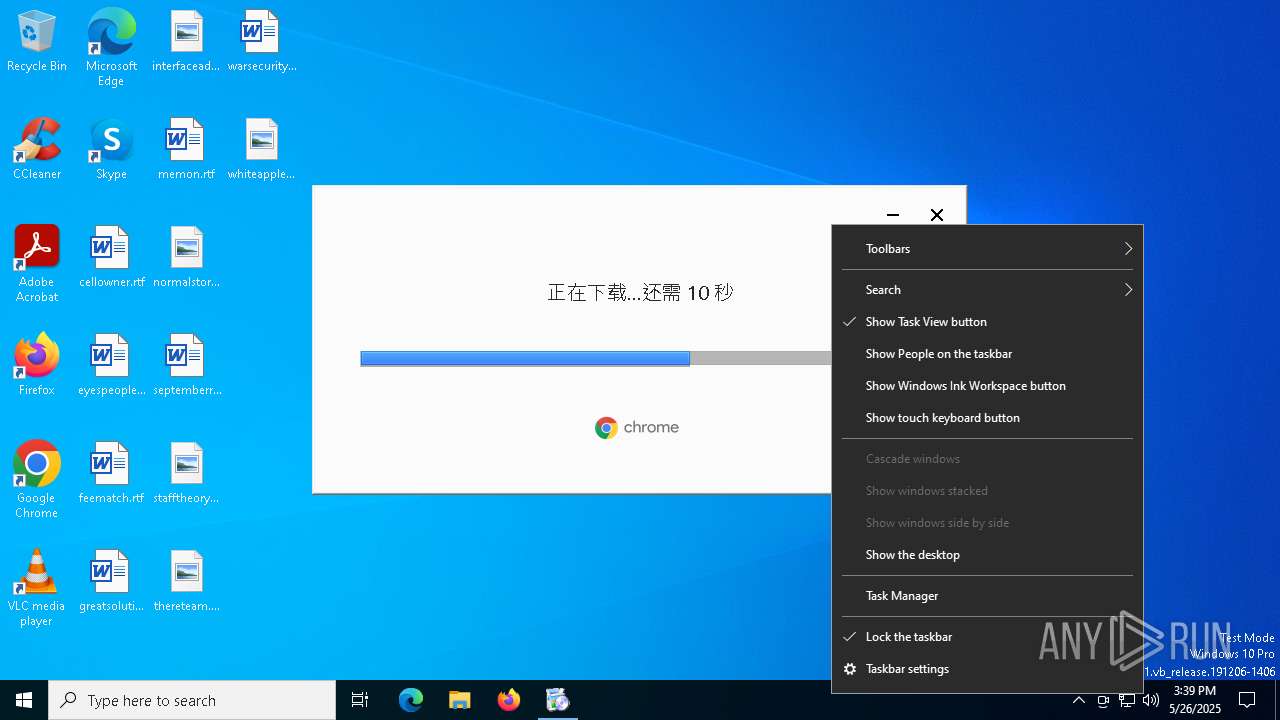The height and width of the screenshot is (720, 1280).
Task: Select the normalstor image file icon
Action: [186, 258]
